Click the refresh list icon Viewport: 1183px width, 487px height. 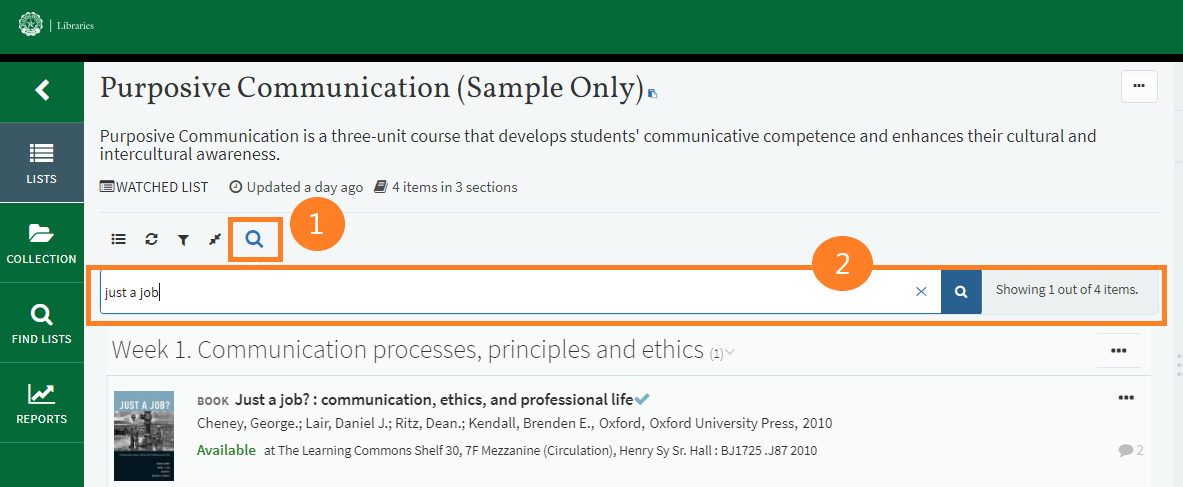(x=151, y=239)
